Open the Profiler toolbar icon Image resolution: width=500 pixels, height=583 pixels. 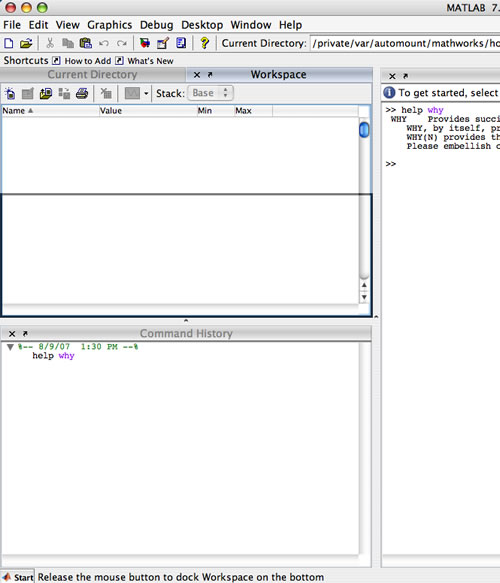(181, 43)
